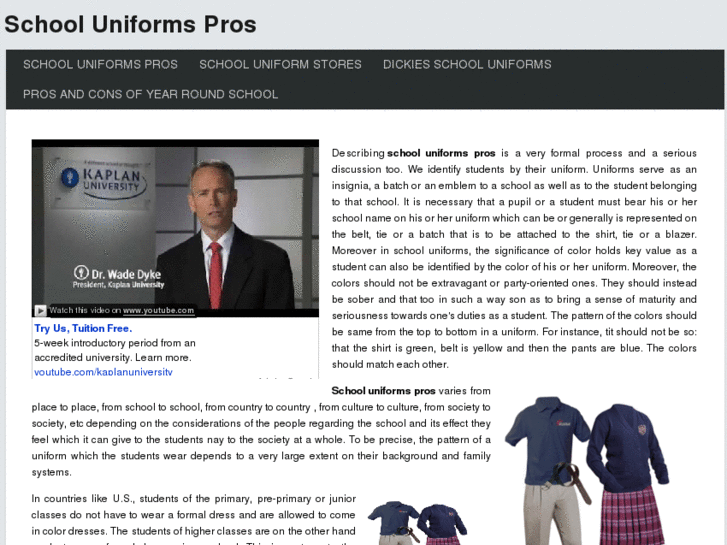This screenshot has width=727, height=545.
Task: Open the 'Try Us, Tuition Free.' ad link
Action: (x=83, y=328)
